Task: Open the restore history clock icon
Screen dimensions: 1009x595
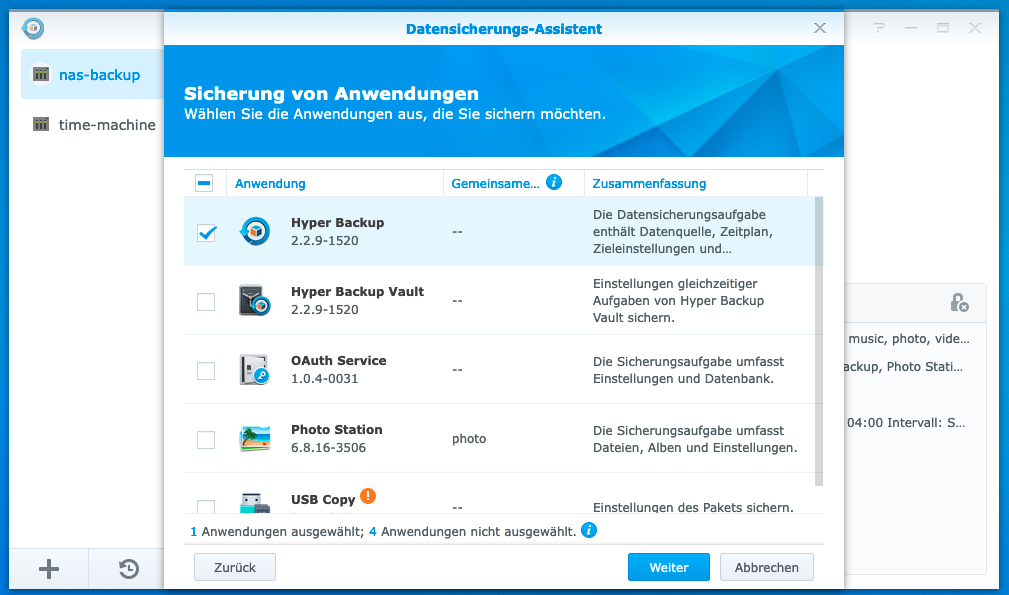Action: [129, 569]
